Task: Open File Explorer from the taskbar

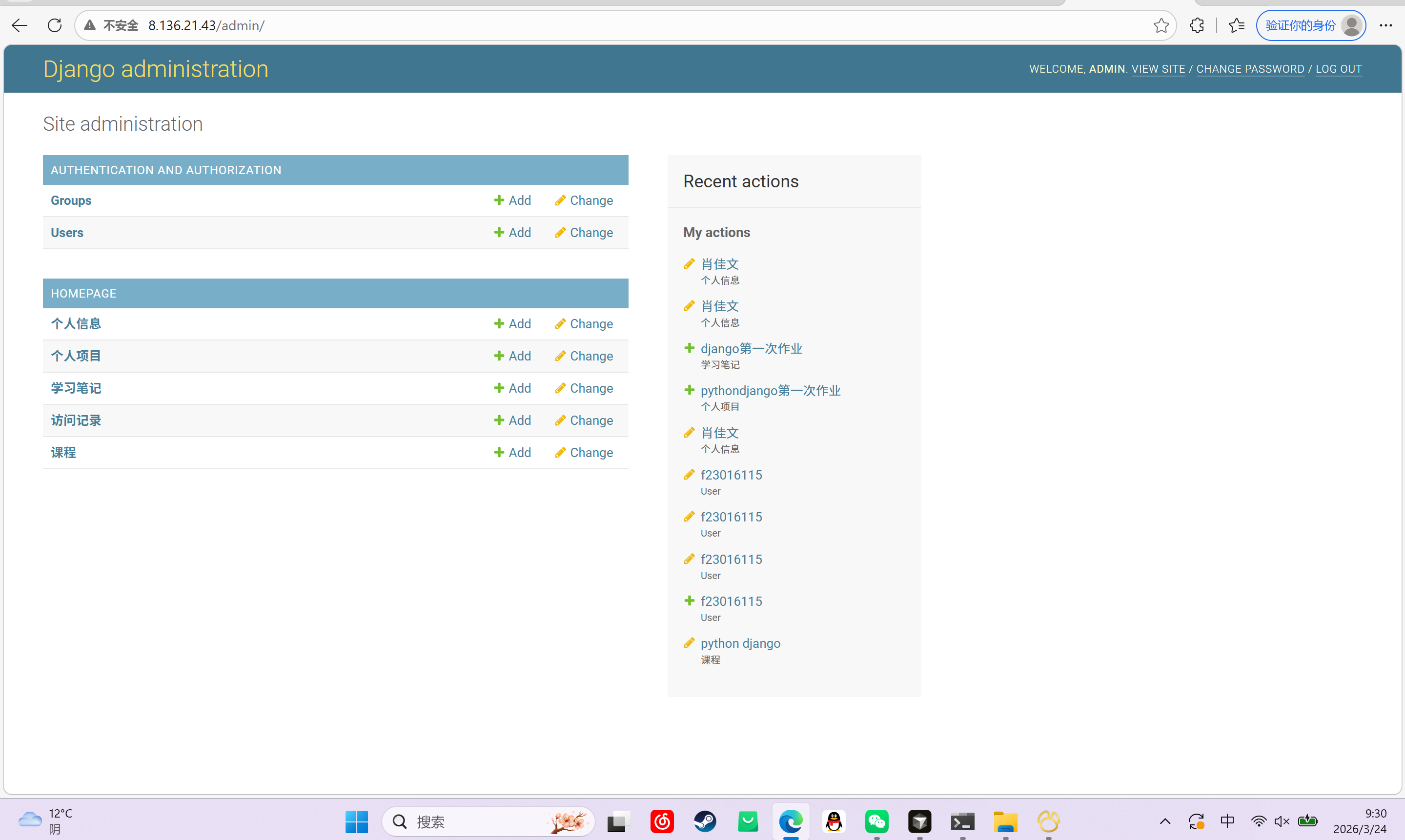Action: click(x=1006, y=821)
